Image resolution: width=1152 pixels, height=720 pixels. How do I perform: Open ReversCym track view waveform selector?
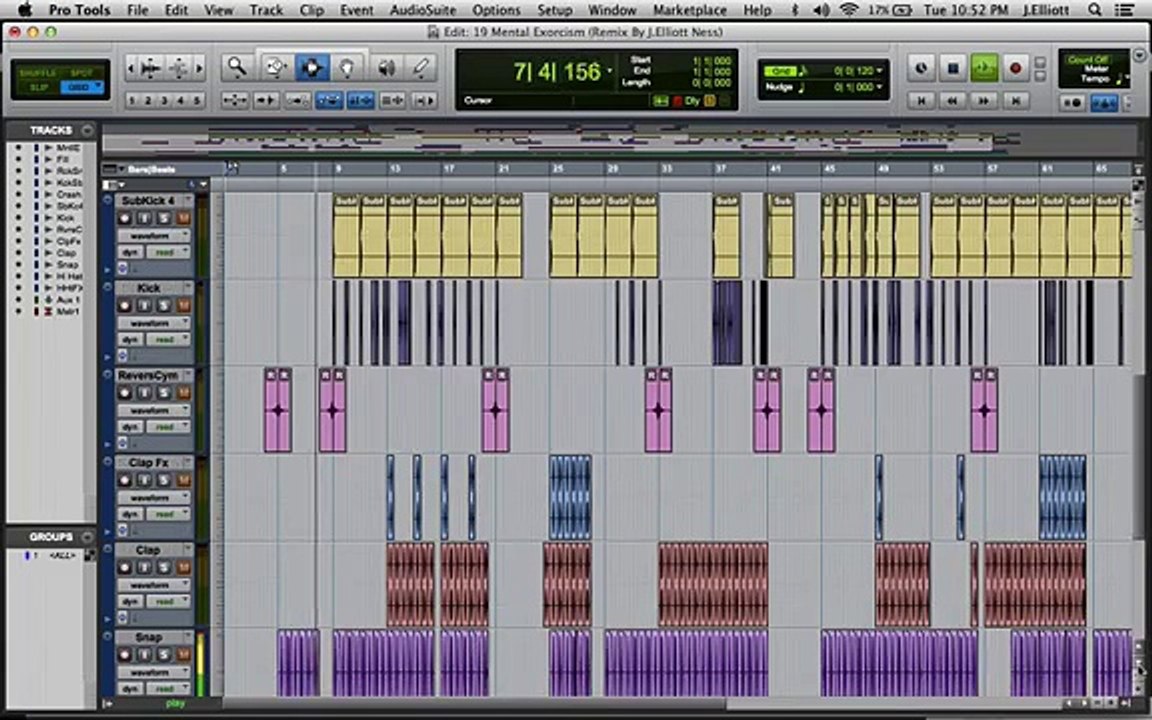coord(154,411)
